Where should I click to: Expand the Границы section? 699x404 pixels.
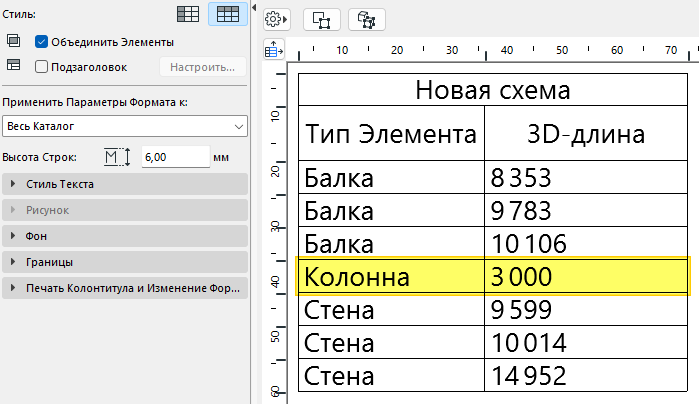[x=125, y=262]
